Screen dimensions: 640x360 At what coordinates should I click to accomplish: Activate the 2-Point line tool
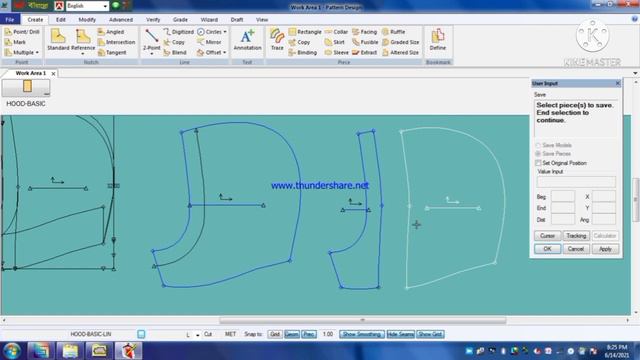[x=151, y=39]
